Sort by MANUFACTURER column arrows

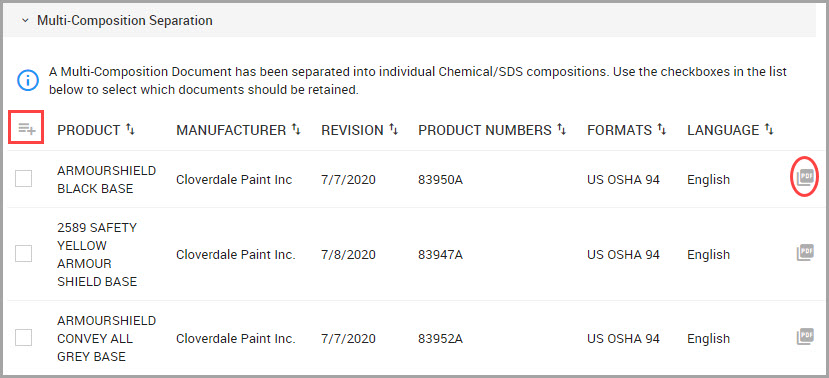(x=296, y=129)
